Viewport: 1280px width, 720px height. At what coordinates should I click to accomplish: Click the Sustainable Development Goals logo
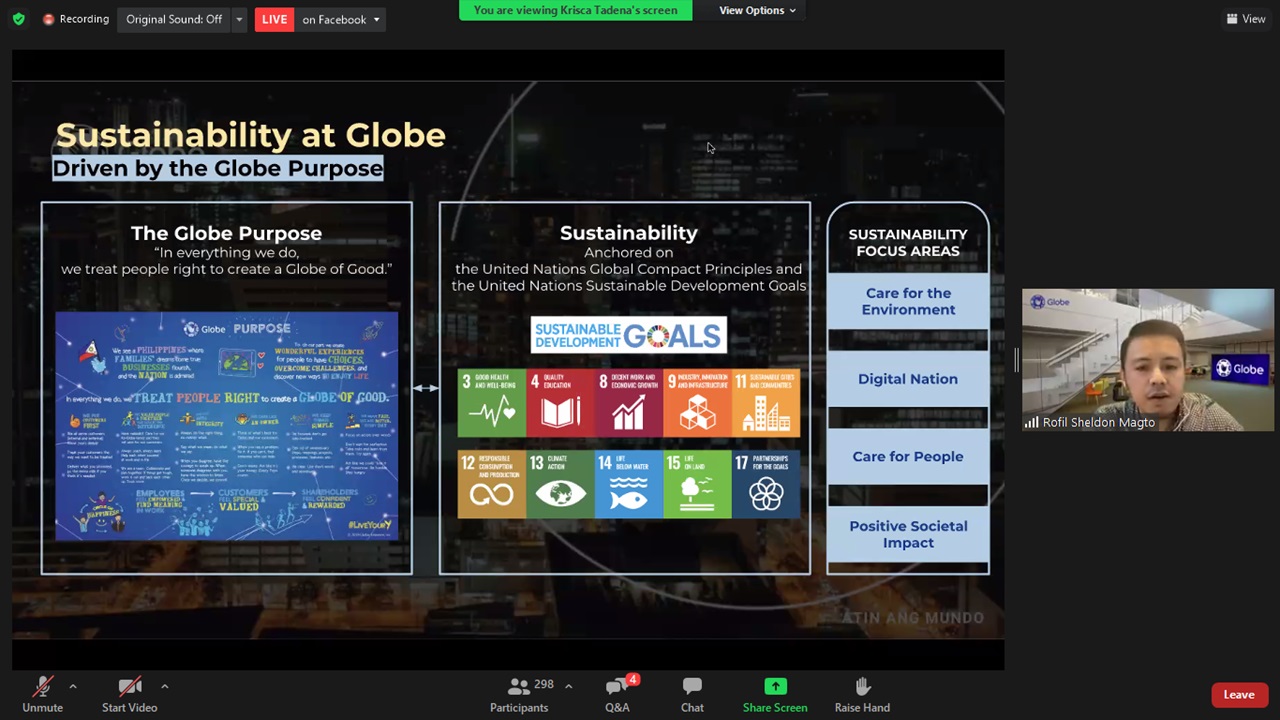(x=629, y=335)
